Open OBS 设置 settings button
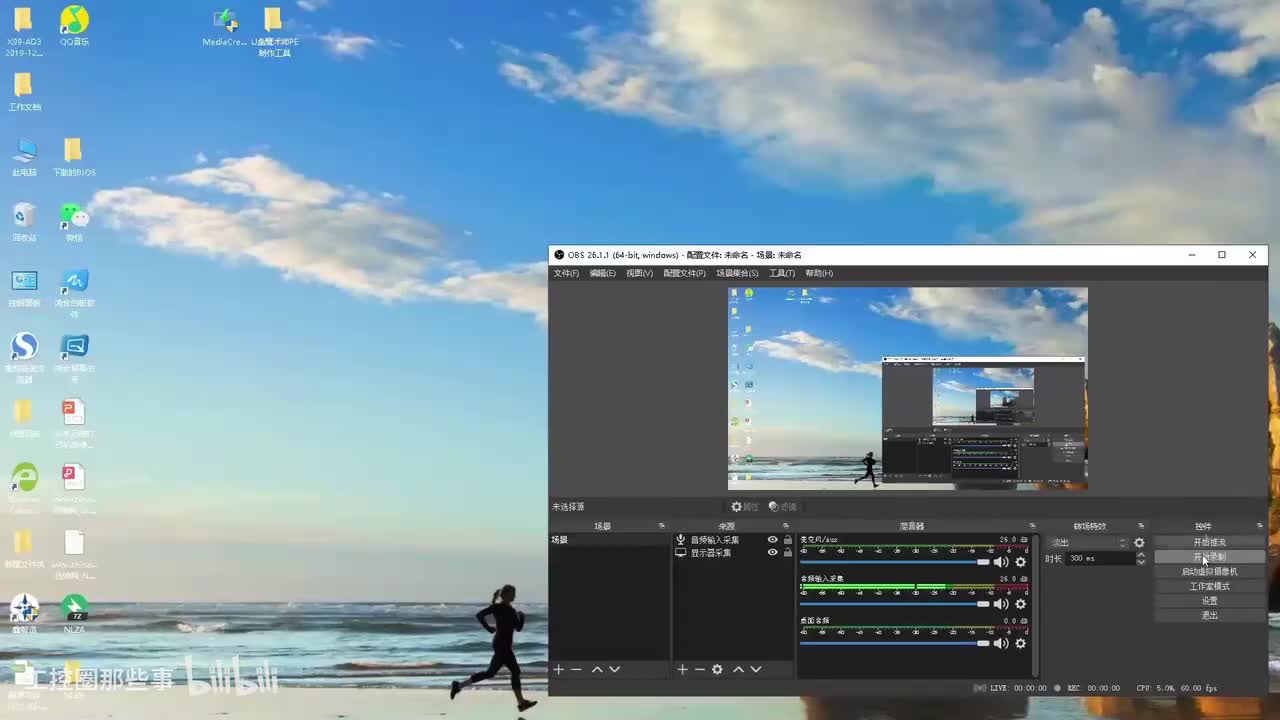 (1210, 601)
